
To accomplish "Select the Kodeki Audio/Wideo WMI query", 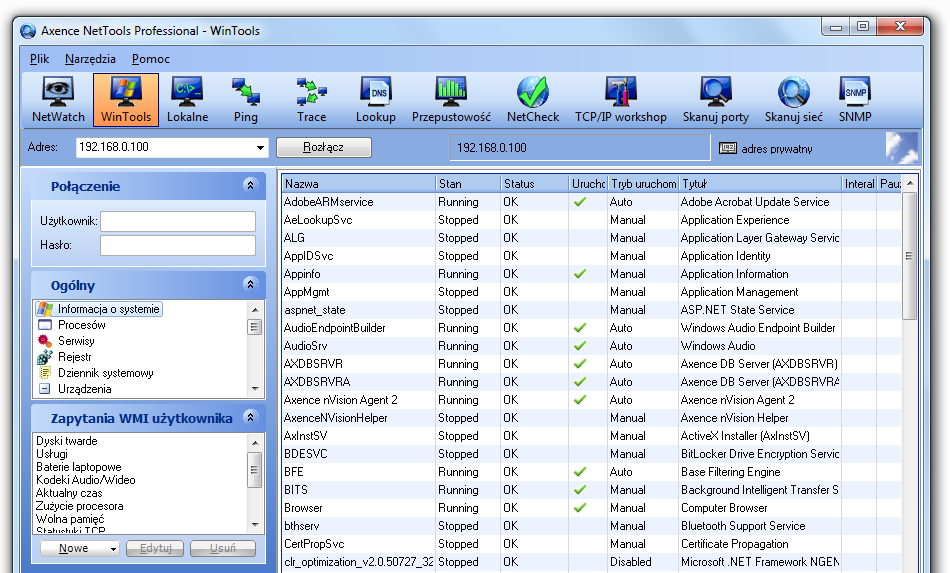I will (x=85, y=480).
